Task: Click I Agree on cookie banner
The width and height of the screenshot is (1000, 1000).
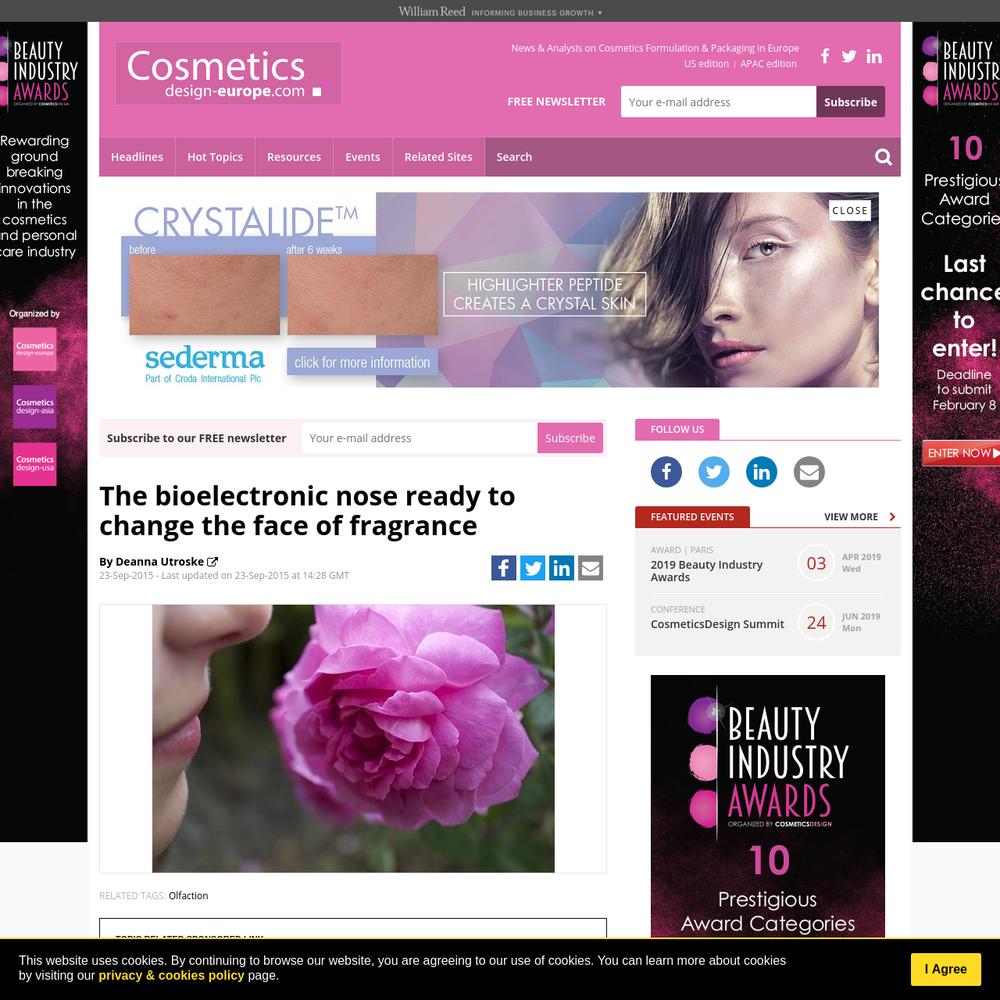Action: point(945,969)
